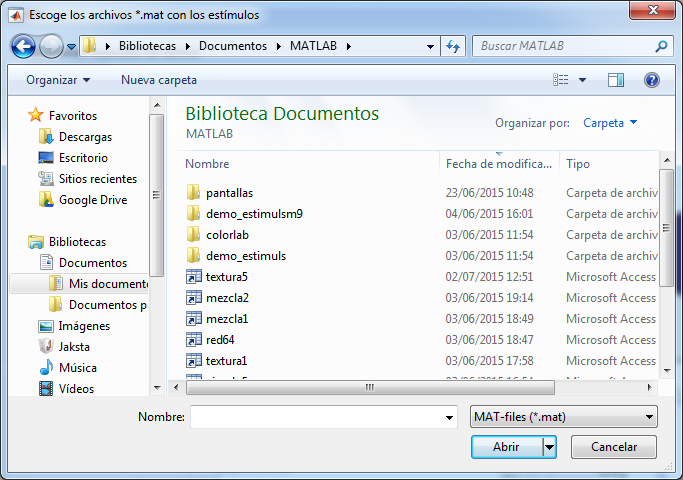Click the change view icon
Viewport: 683px width, 480px height.
[562, 80]
